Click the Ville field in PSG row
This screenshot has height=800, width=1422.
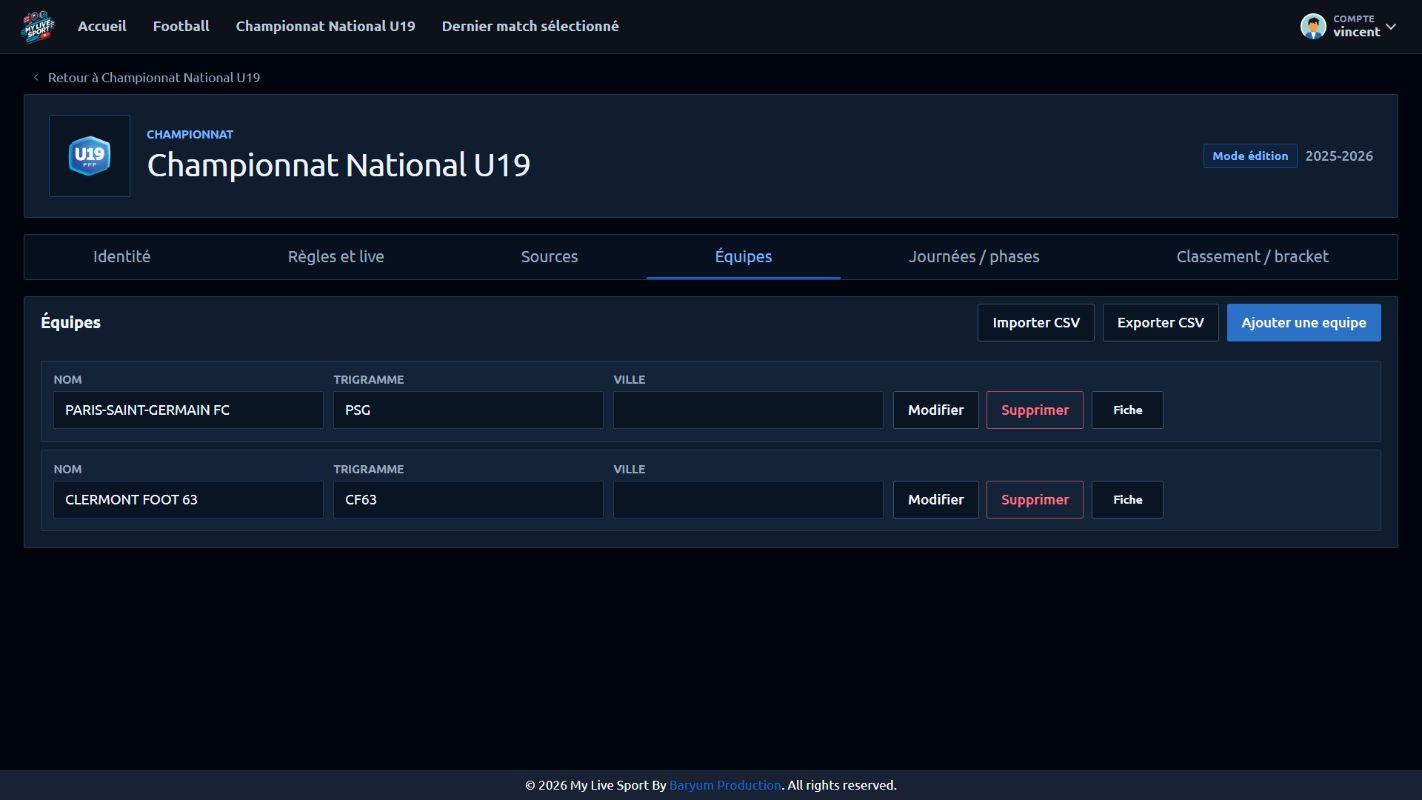748,410
